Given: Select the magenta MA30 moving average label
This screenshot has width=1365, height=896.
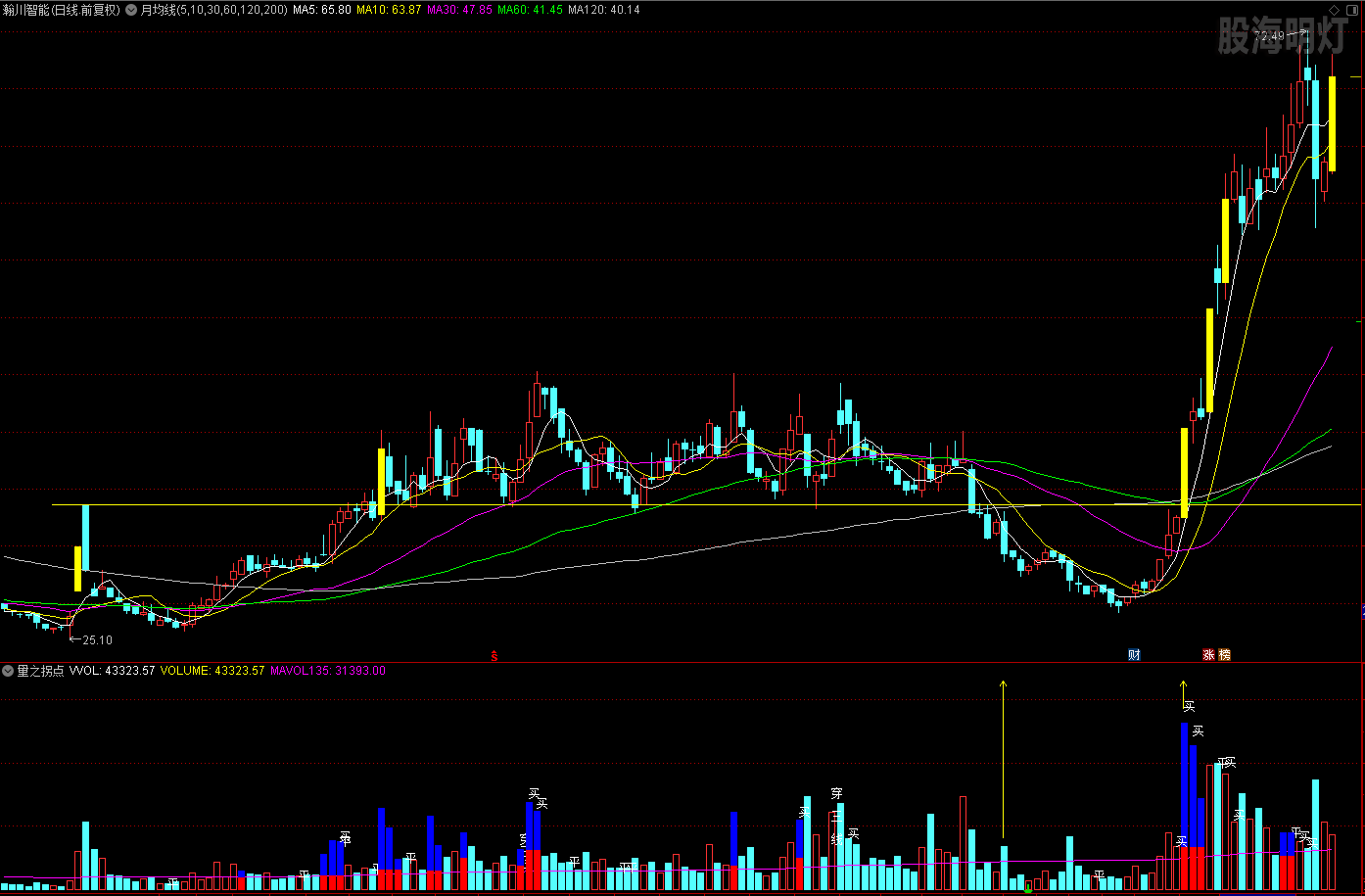Looking at the screenshot, I should point(459,10).
